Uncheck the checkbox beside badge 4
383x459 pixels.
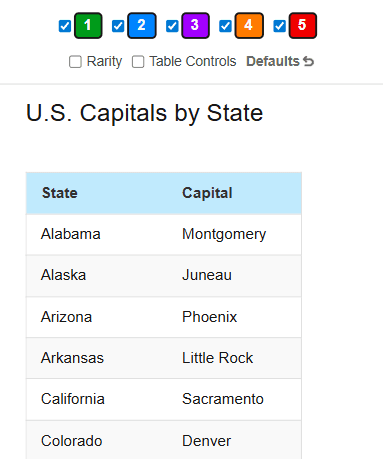click(225, 26)
